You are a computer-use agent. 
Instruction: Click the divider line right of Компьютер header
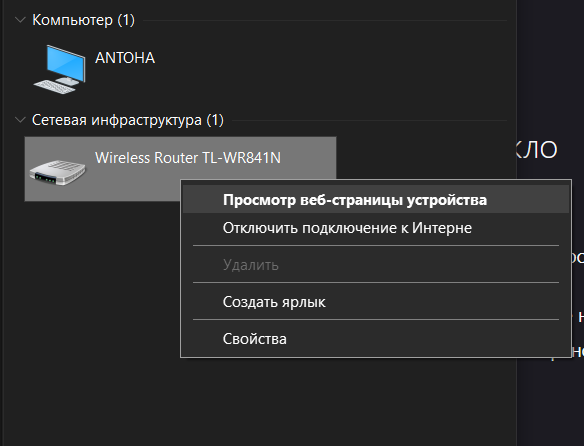(325, 20)
